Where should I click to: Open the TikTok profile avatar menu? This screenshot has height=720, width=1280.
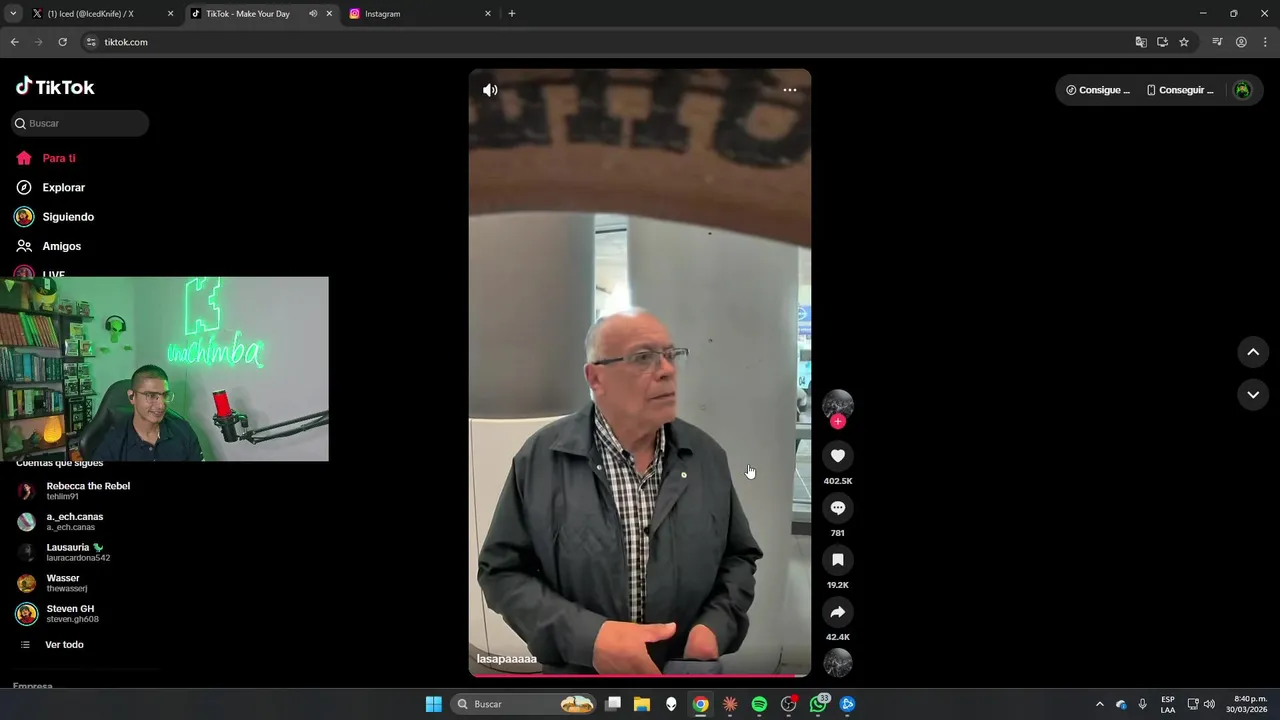coord(1242,90)
